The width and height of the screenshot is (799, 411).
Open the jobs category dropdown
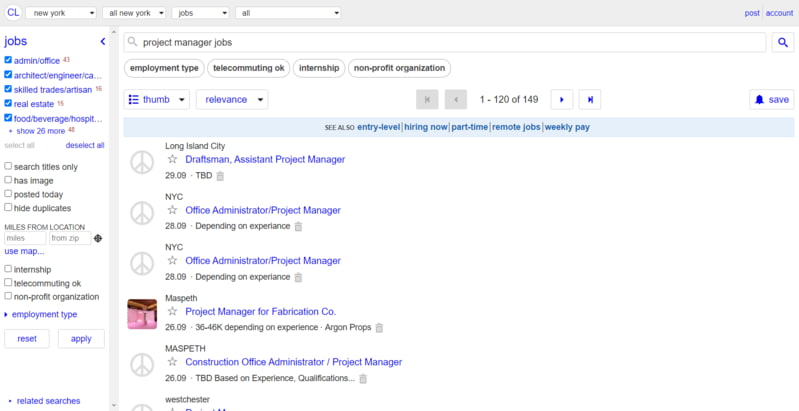(x=200, y=13)
